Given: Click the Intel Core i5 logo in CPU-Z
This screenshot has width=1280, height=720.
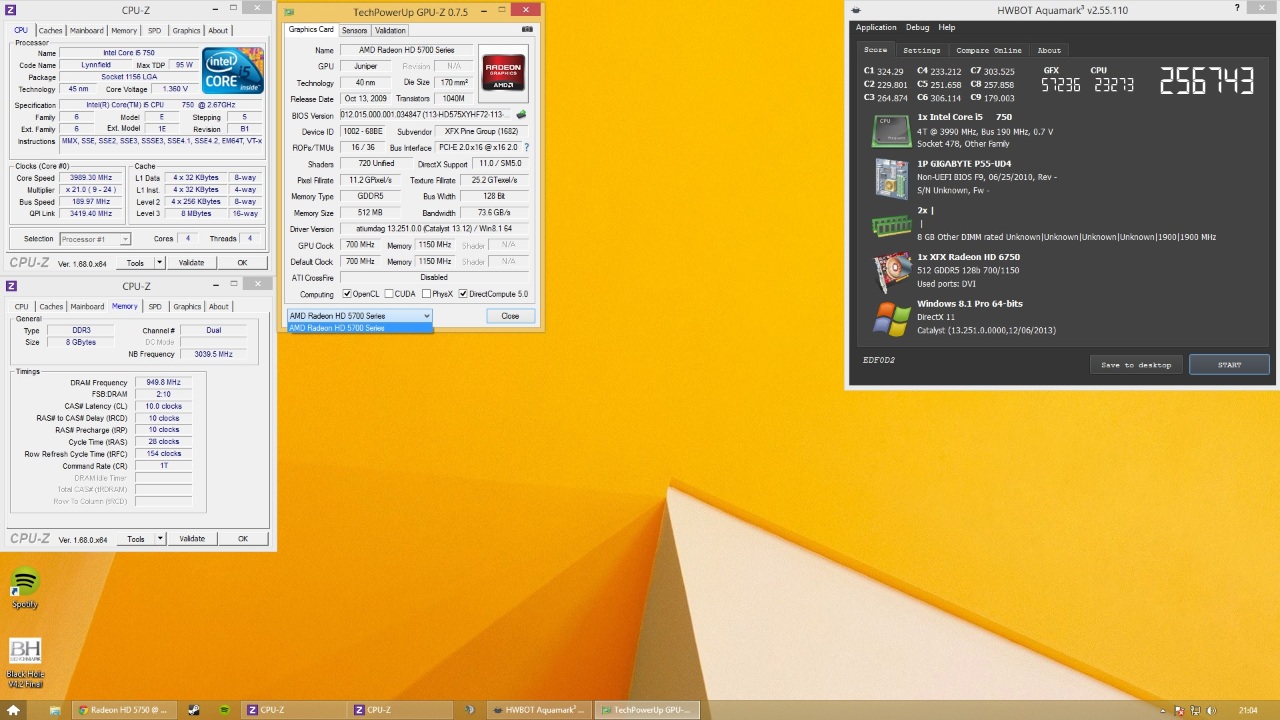Looking at the screenshot, I should click(233, 70).
